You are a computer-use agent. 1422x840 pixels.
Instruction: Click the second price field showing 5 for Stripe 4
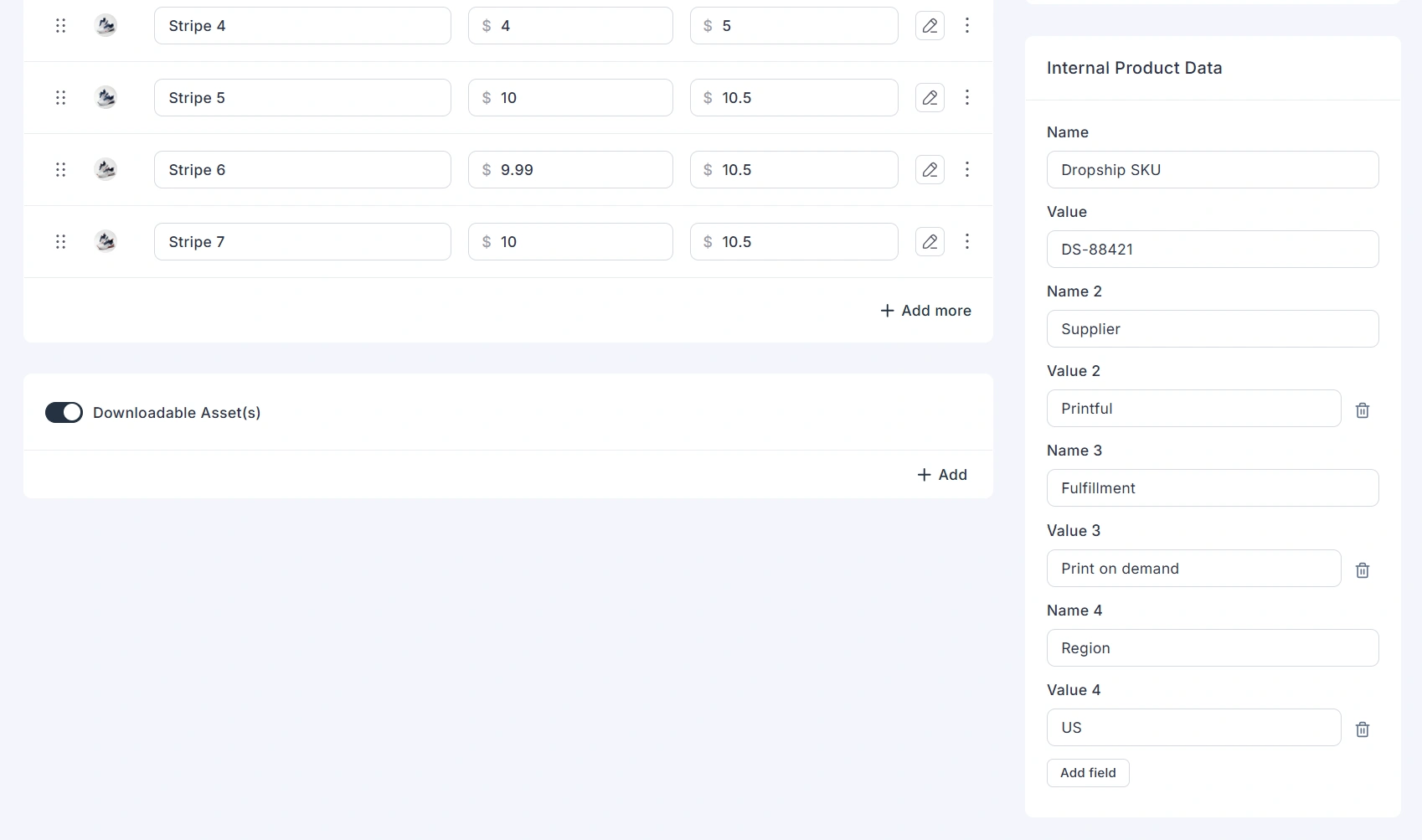point(794,26)
